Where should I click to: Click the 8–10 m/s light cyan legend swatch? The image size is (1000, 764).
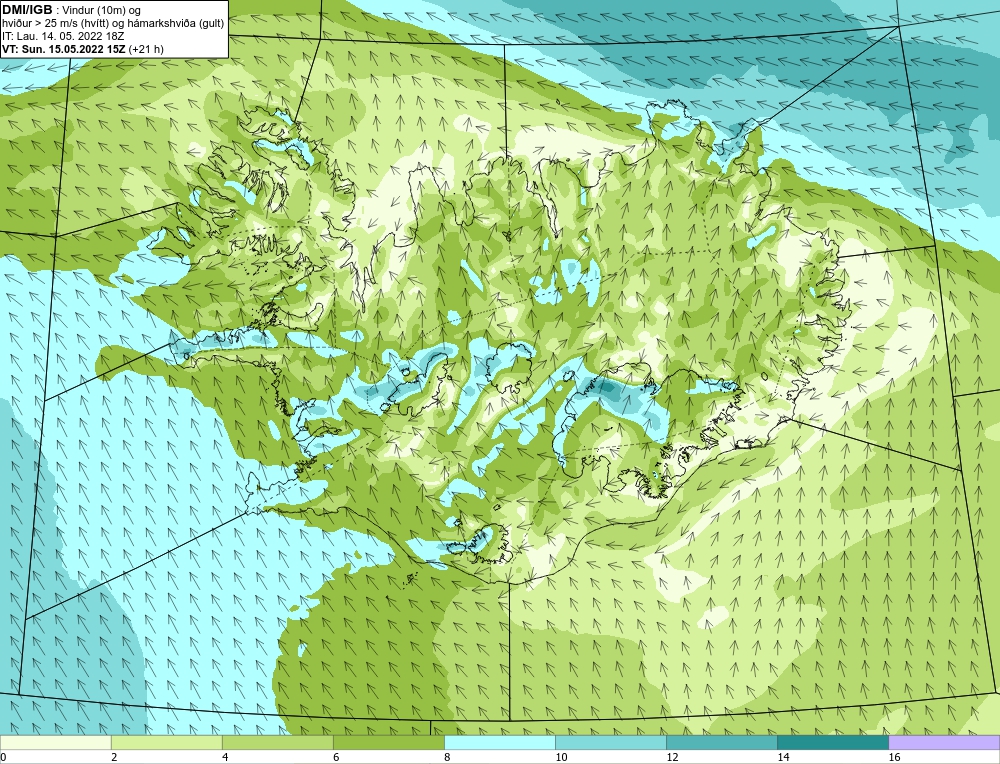(499, 742)
